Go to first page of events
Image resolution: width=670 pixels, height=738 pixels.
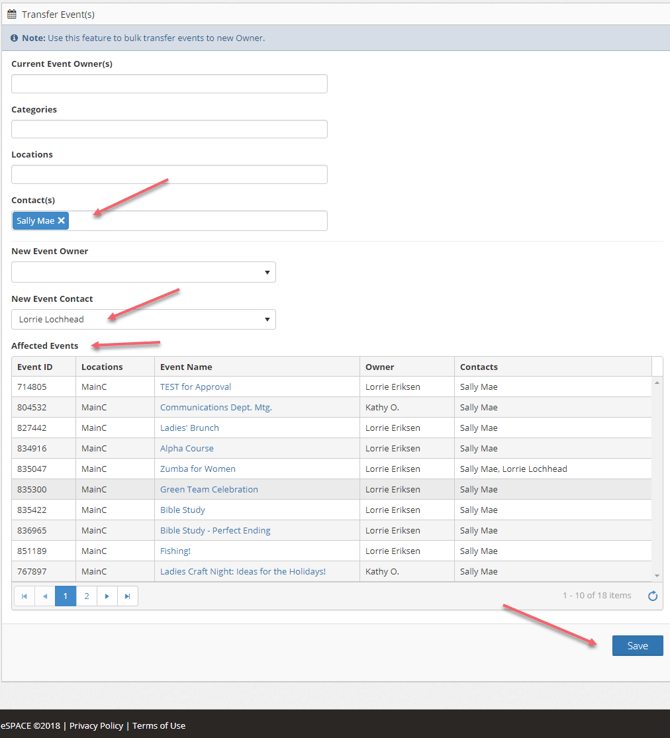pyautogui.click(x=24, y=596)
